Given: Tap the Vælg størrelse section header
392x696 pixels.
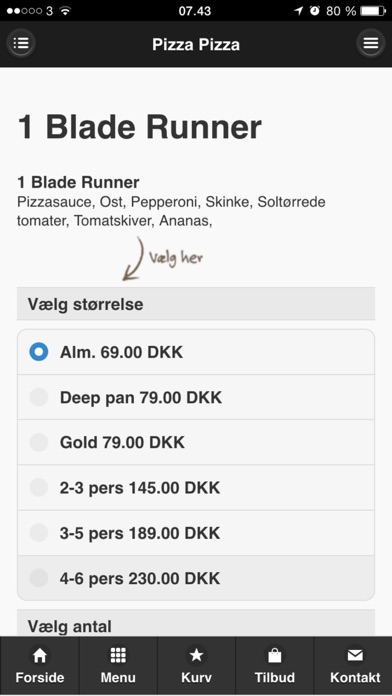Looking at the screenshot, I should coord(196,304).
